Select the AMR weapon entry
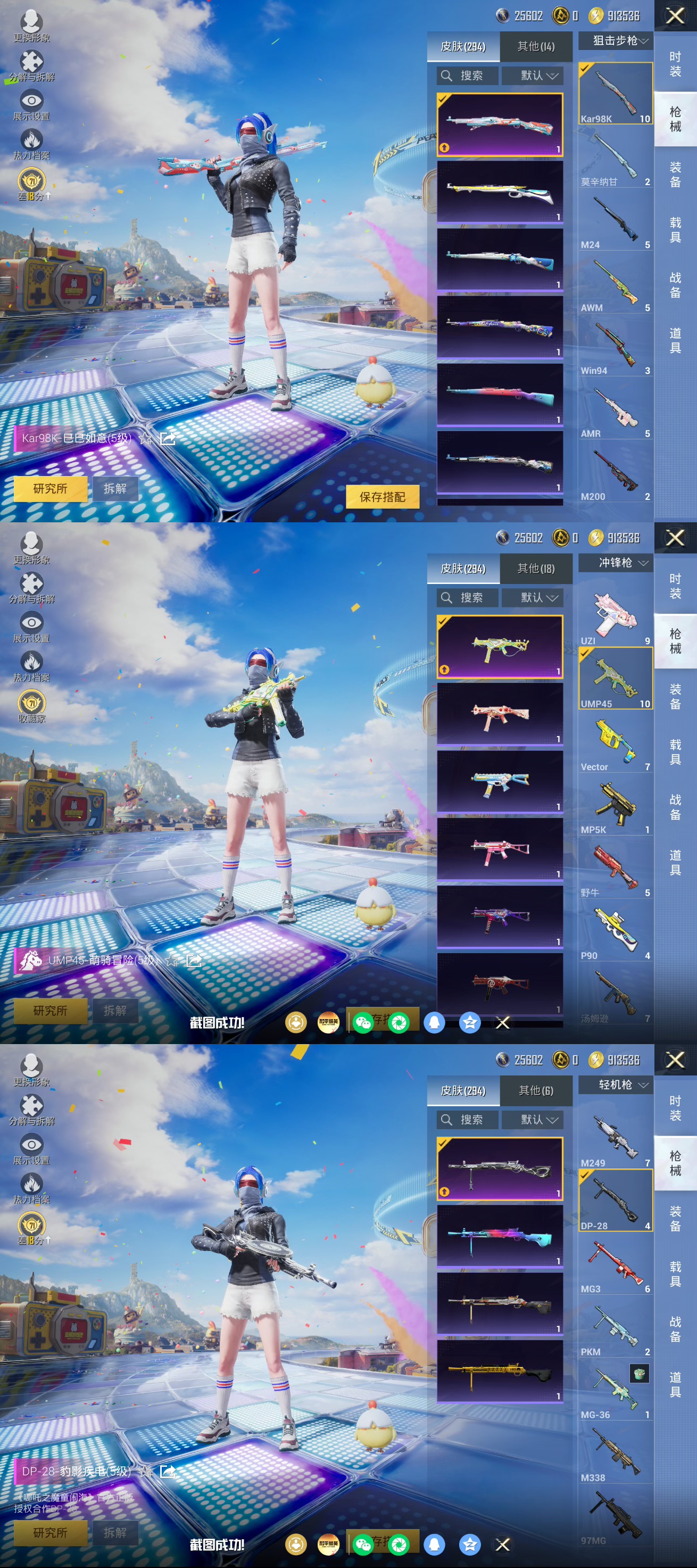Image resolution: width=697 pixels, height=1568 pixels. [x=616, y=408]
